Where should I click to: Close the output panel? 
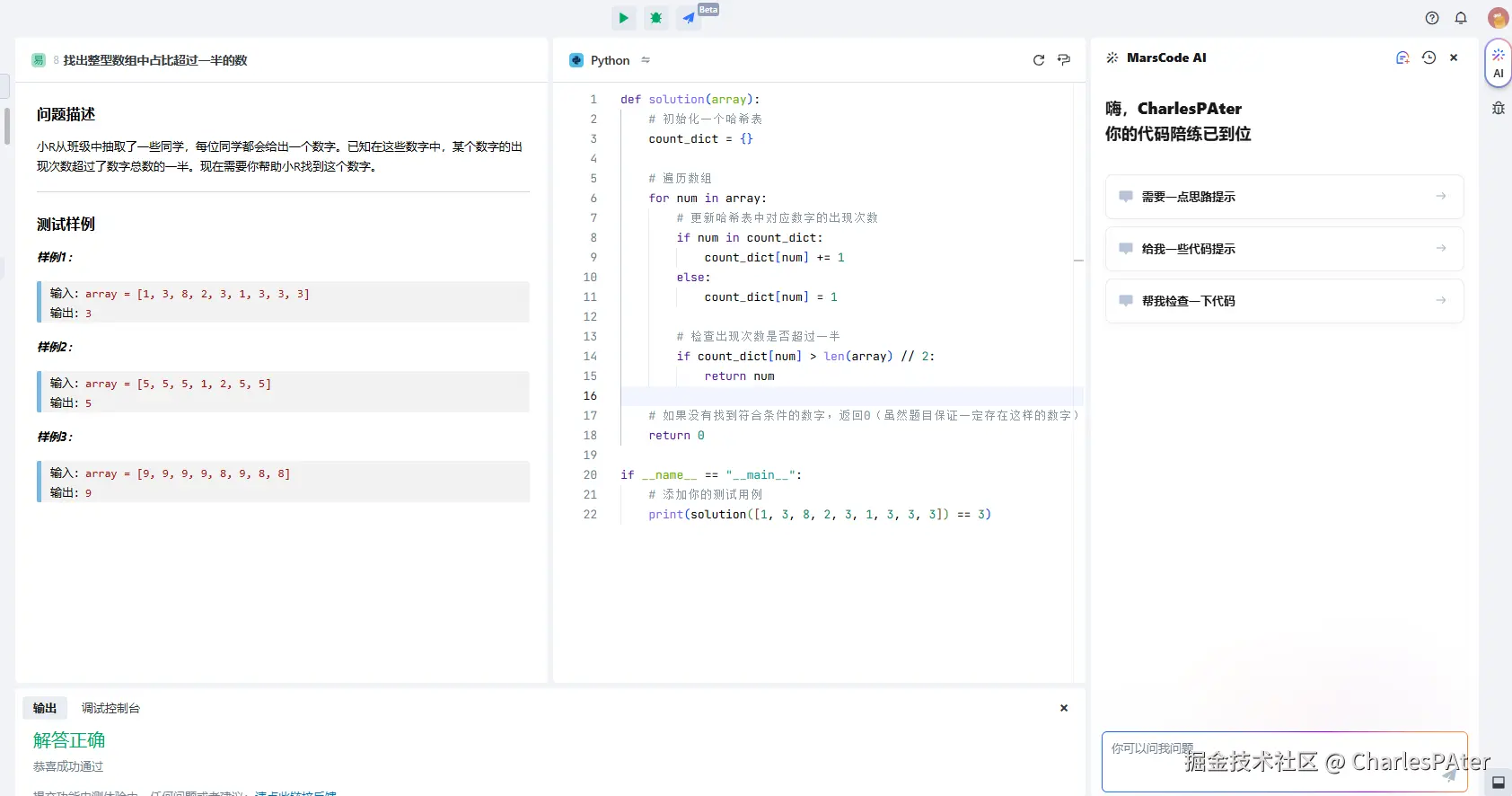click(1064, 708)
